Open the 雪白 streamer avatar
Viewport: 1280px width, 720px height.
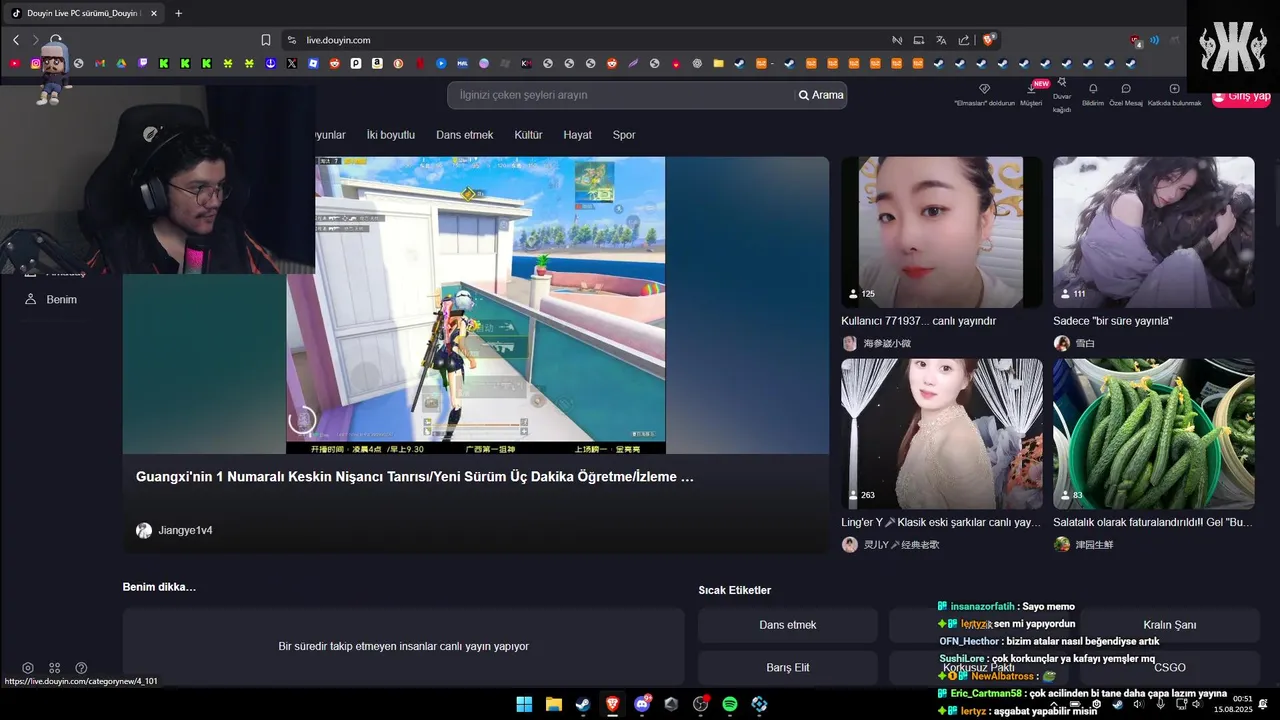coord(1062,343)
